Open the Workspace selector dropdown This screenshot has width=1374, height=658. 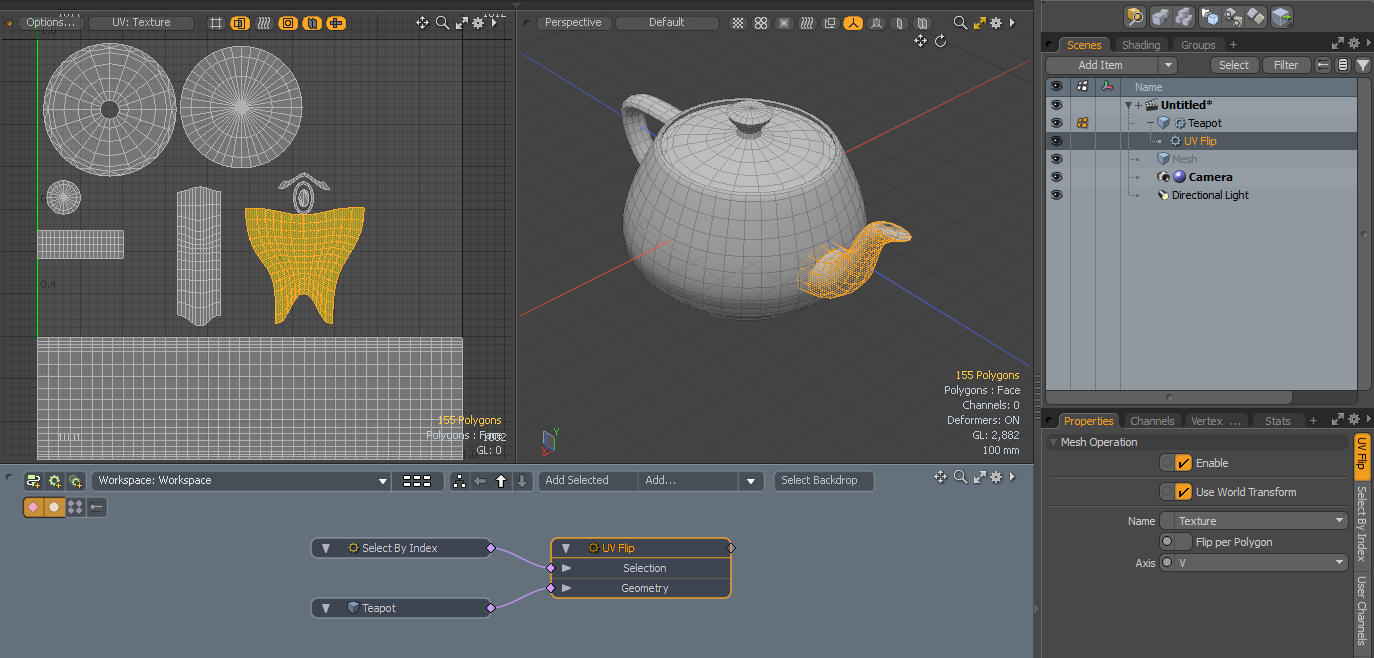click(x=240, y=481)
